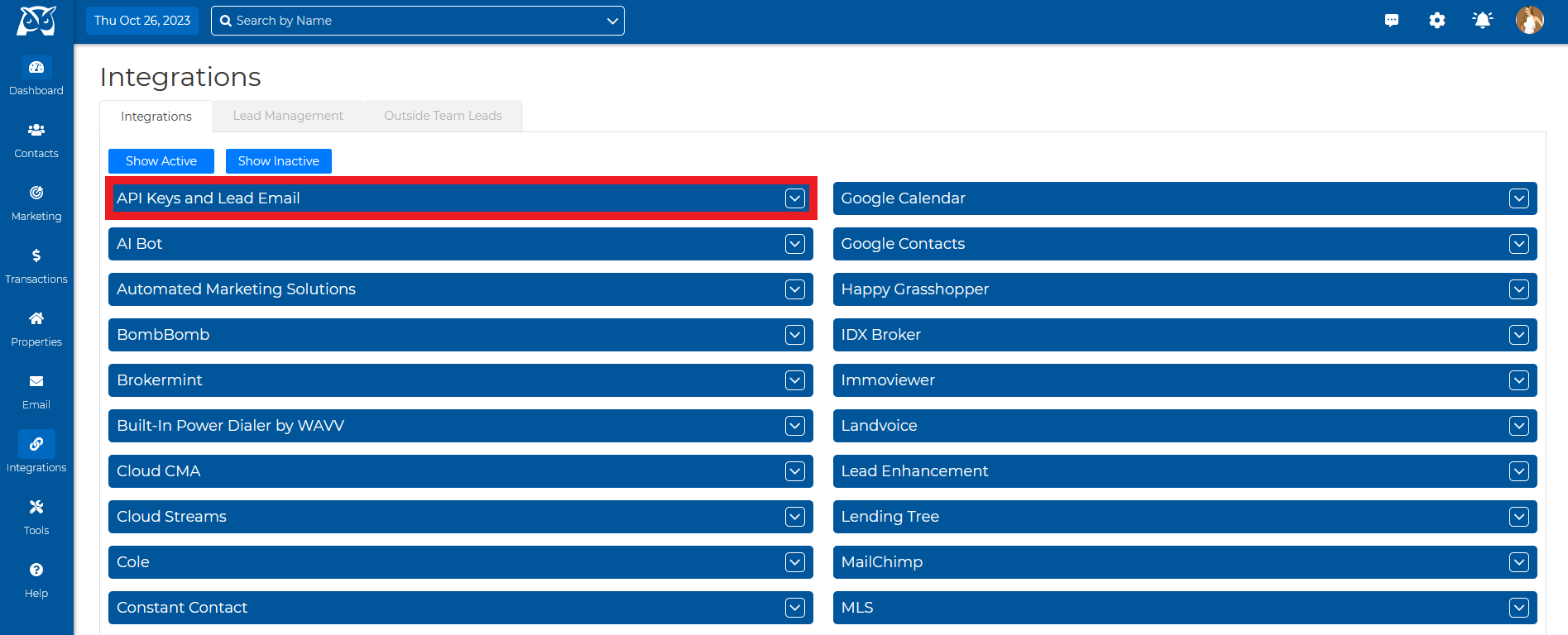
Task: Click the Show Active button
Action: tap(161, 161)
